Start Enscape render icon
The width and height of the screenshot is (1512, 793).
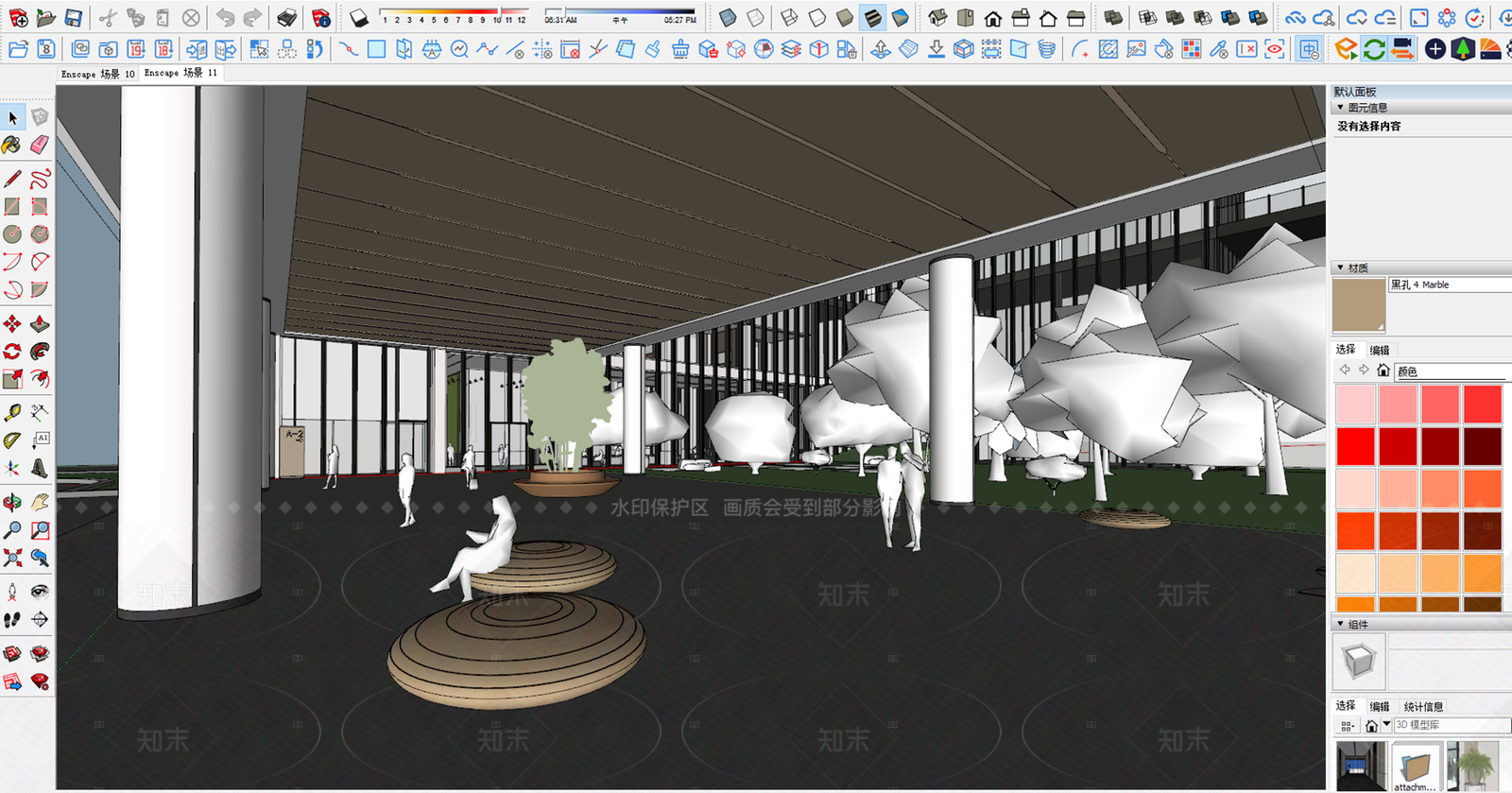click(1347, 49)
